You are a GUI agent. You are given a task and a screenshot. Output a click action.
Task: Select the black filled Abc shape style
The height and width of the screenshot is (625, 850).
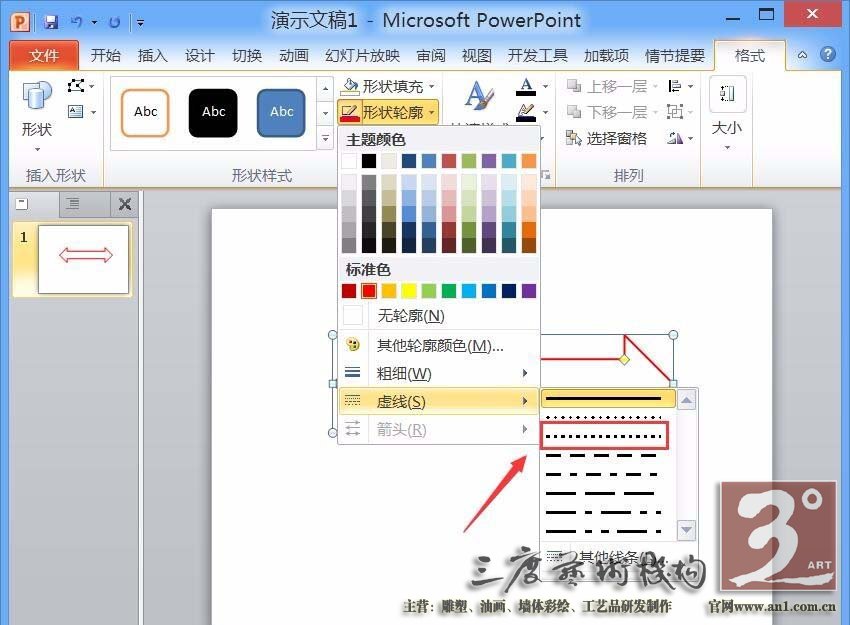[213, 113]
